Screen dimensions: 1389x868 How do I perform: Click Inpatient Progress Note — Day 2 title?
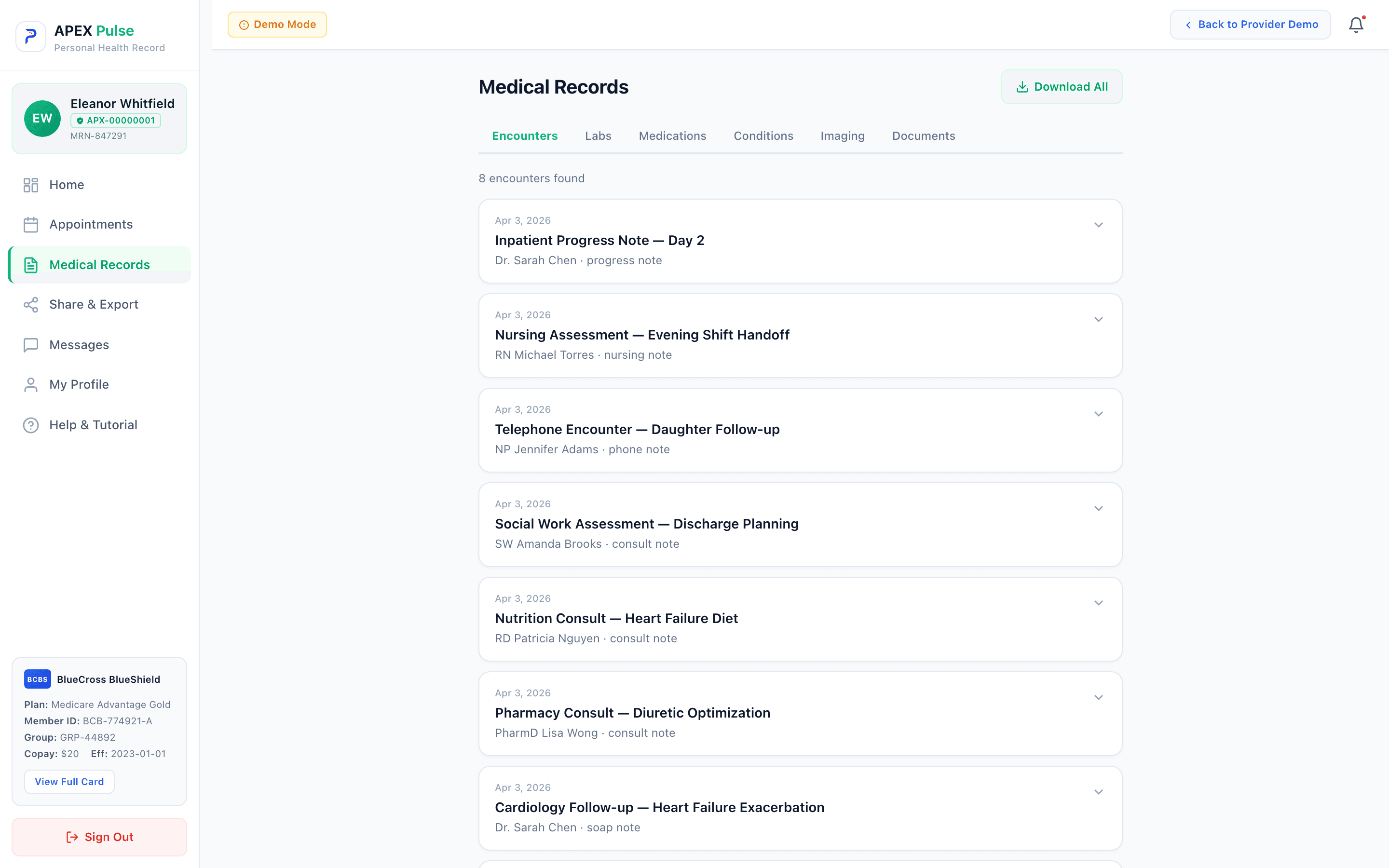click(x=599, y=241)
